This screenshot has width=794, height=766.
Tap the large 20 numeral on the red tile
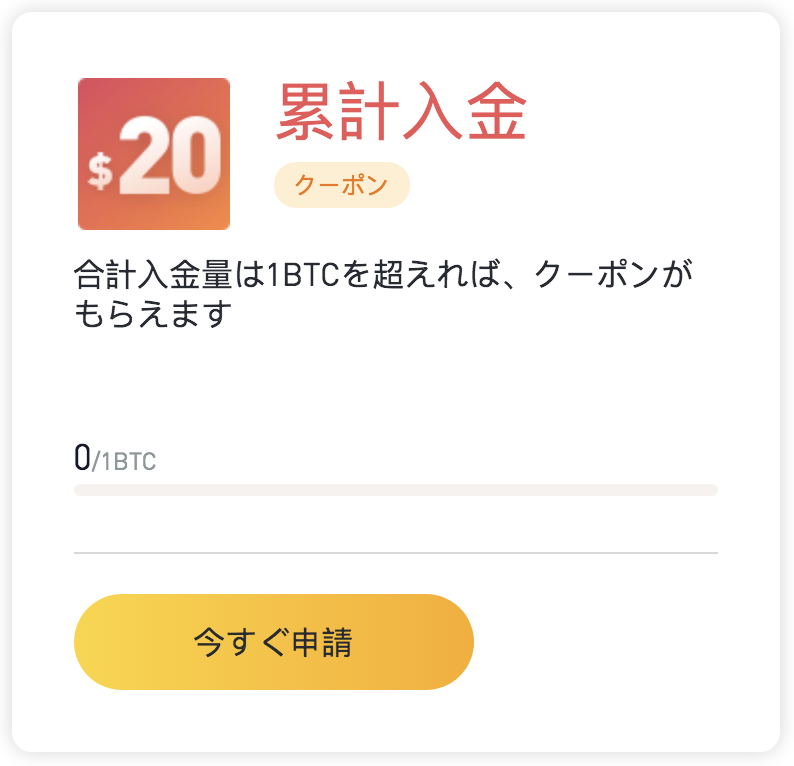170,155
